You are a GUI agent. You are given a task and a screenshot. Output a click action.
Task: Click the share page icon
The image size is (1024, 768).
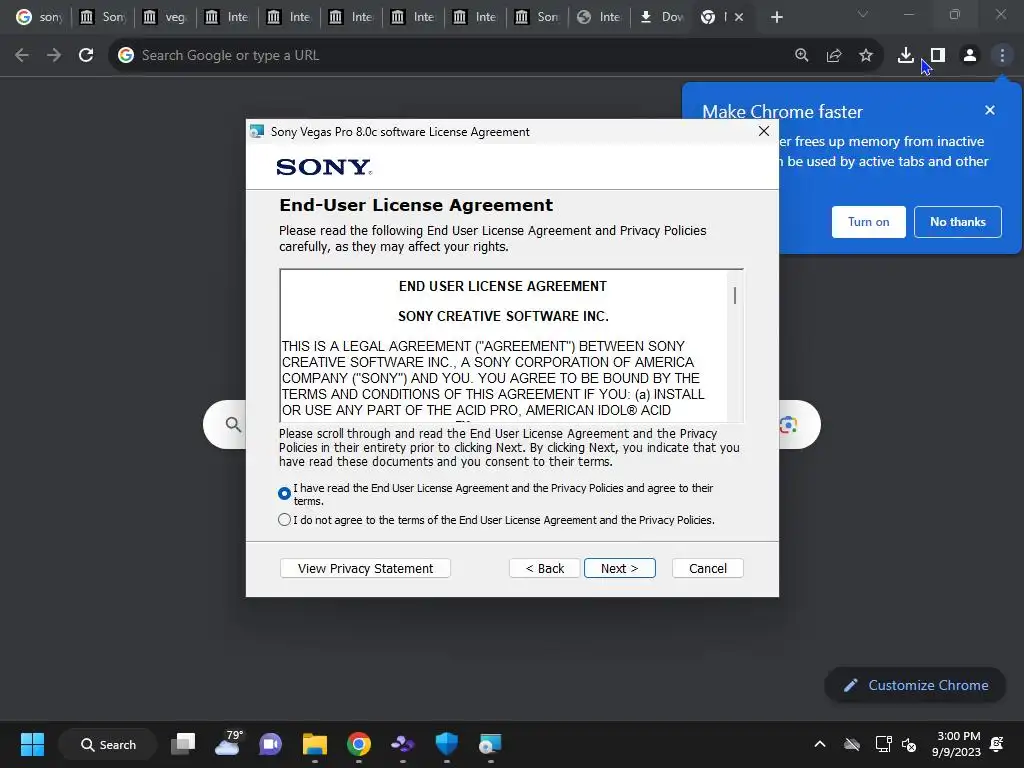click(x=834, y=56)
